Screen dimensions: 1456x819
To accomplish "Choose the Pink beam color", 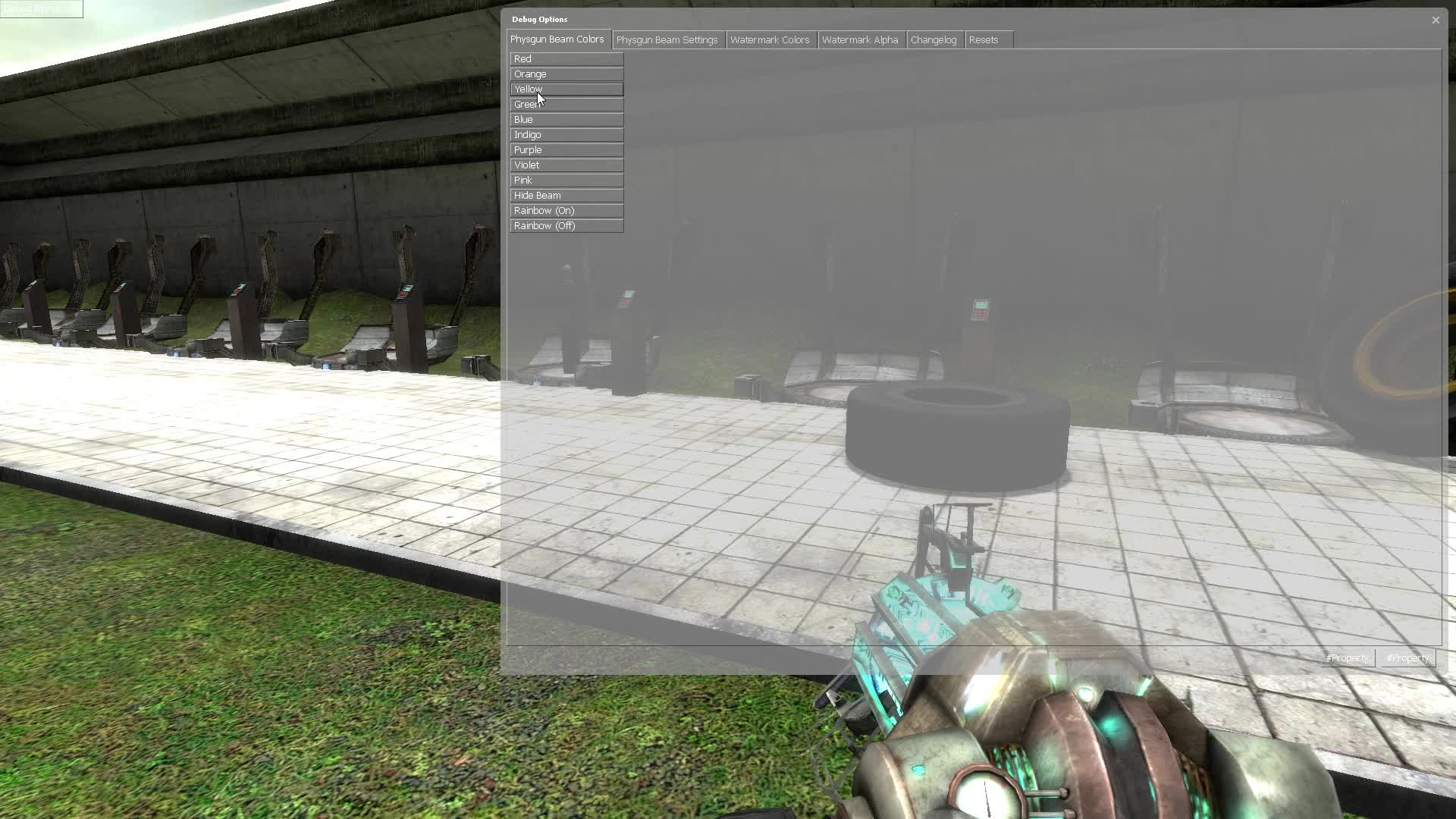I will (566, 180).
